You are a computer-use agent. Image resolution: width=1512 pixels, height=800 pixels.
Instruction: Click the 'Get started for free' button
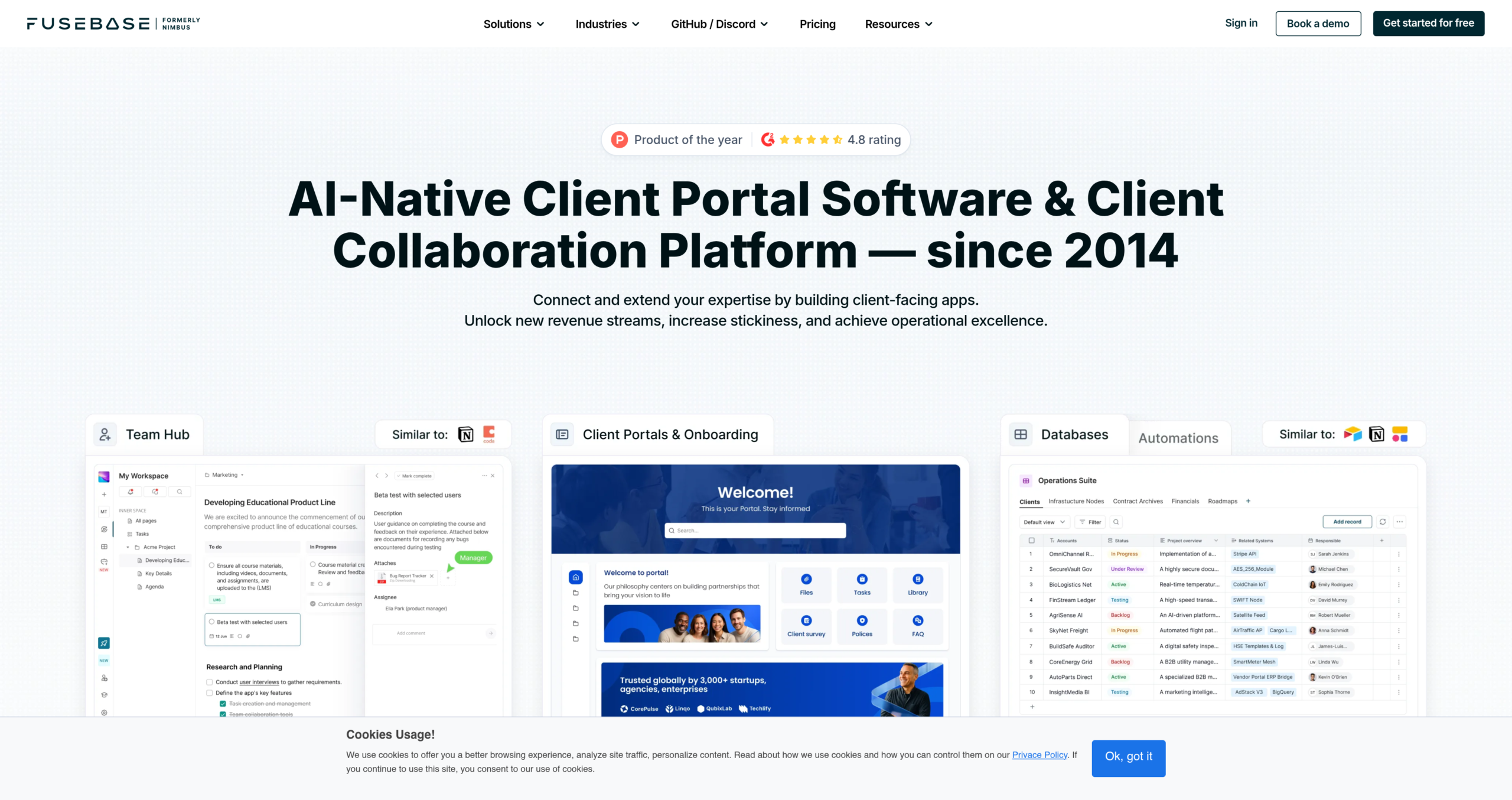1428,24
